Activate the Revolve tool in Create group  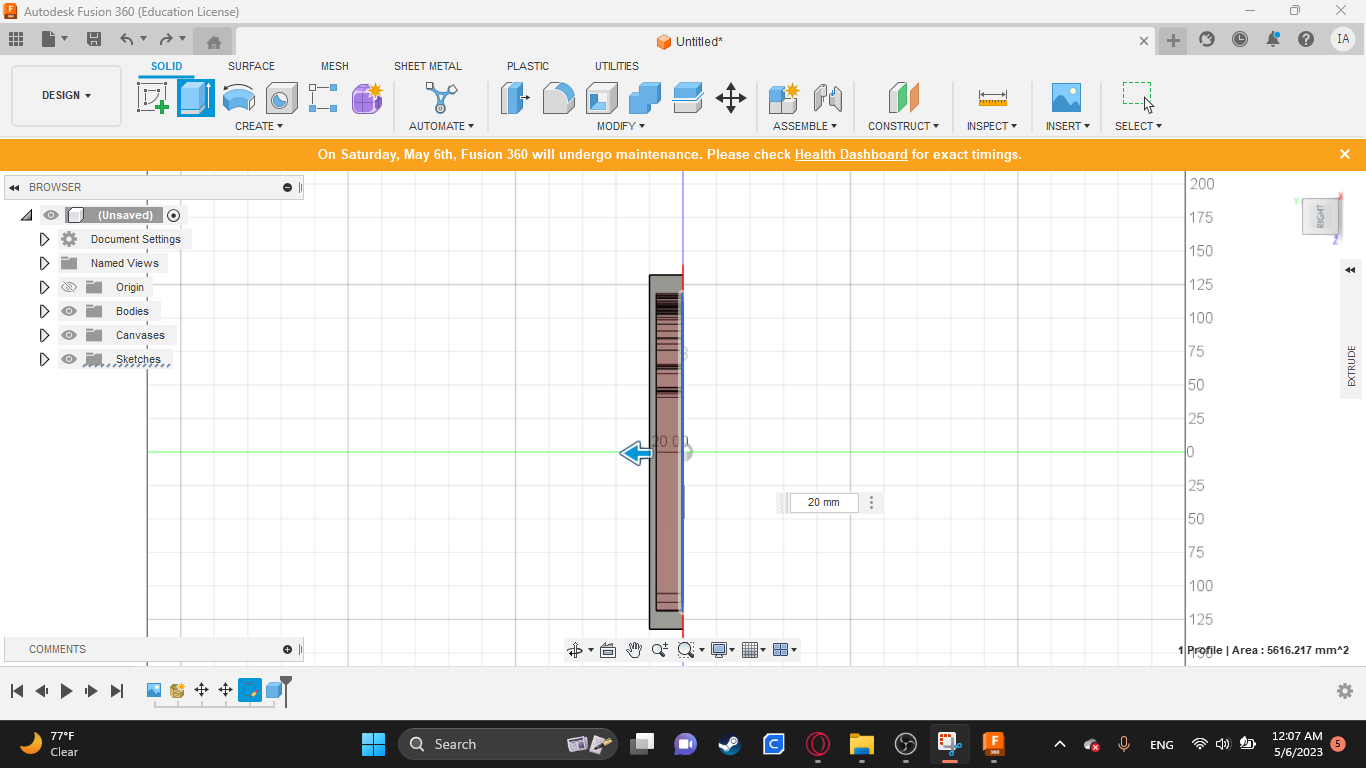[238, 97]
